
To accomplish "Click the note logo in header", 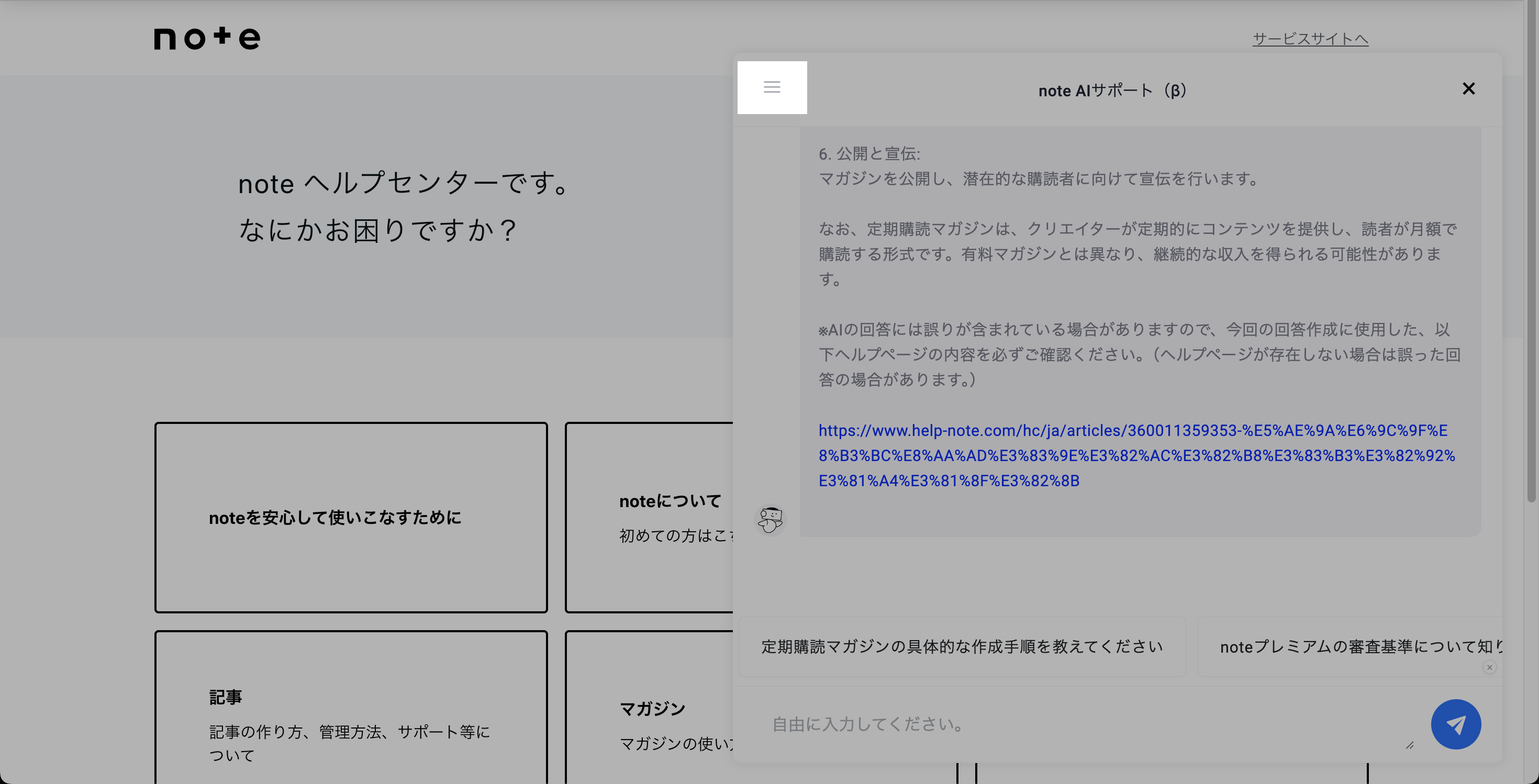I will click(207, 38).
